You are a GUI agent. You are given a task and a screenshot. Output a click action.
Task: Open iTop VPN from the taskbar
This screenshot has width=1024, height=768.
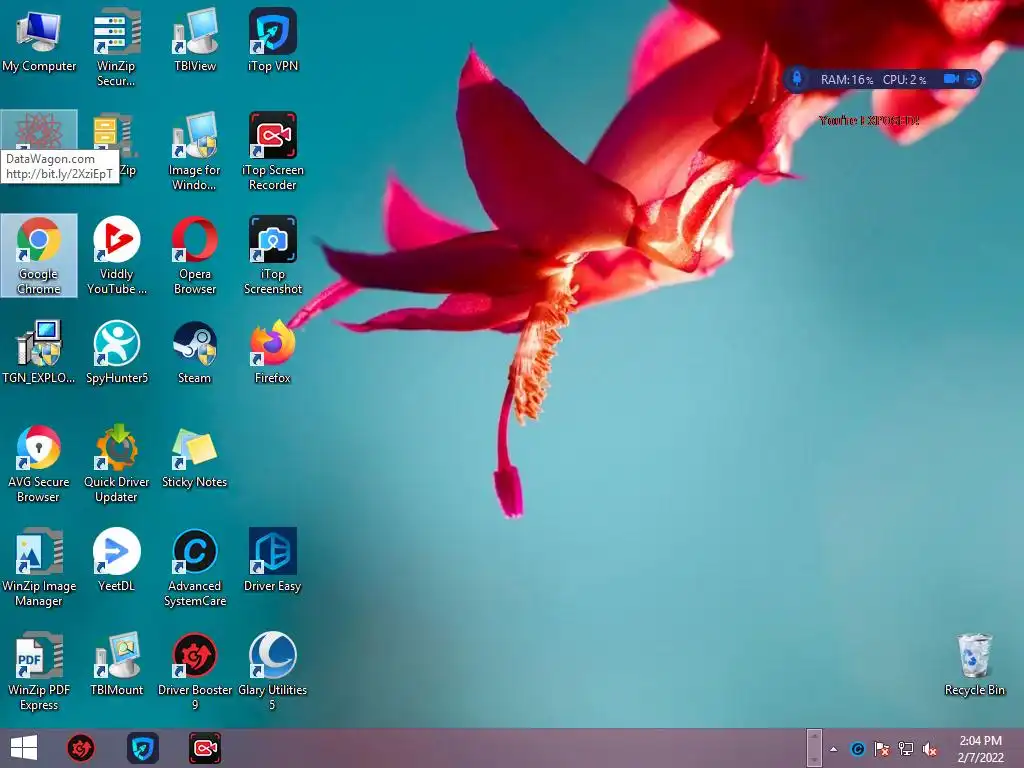coord(142,748)
